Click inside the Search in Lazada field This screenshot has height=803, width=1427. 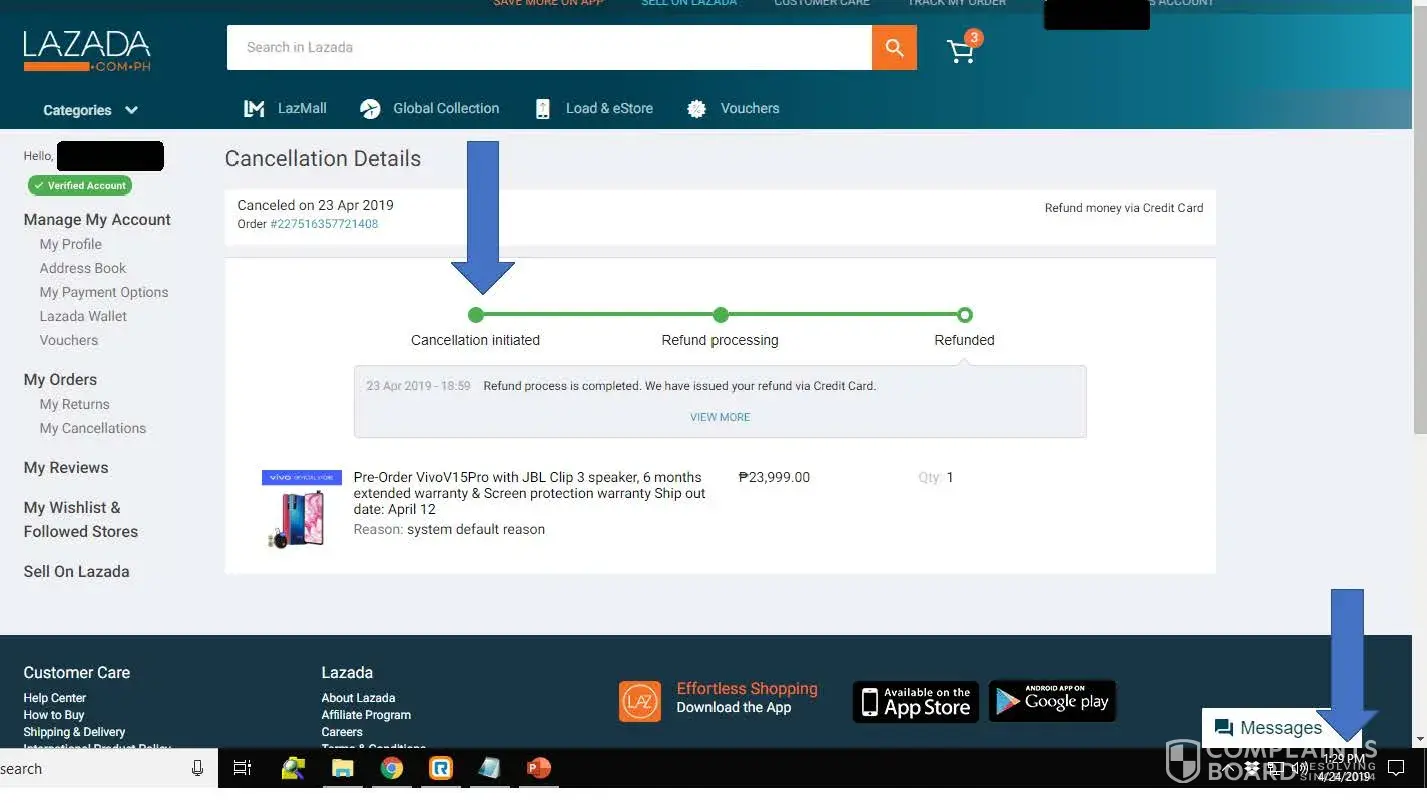point(549,47)
